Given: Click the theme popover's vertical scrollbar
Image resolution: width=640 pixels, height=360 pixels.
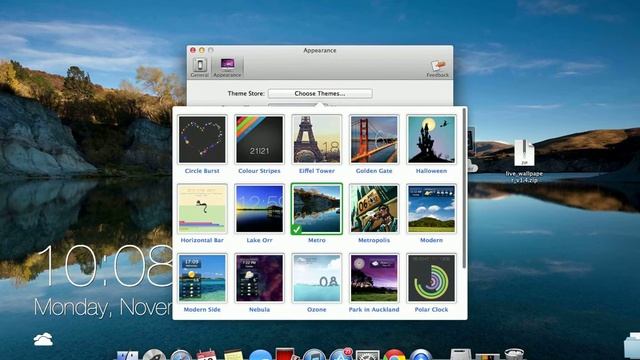Looking at the screenshot, I should pyautogui.click(x=464, y=189).
